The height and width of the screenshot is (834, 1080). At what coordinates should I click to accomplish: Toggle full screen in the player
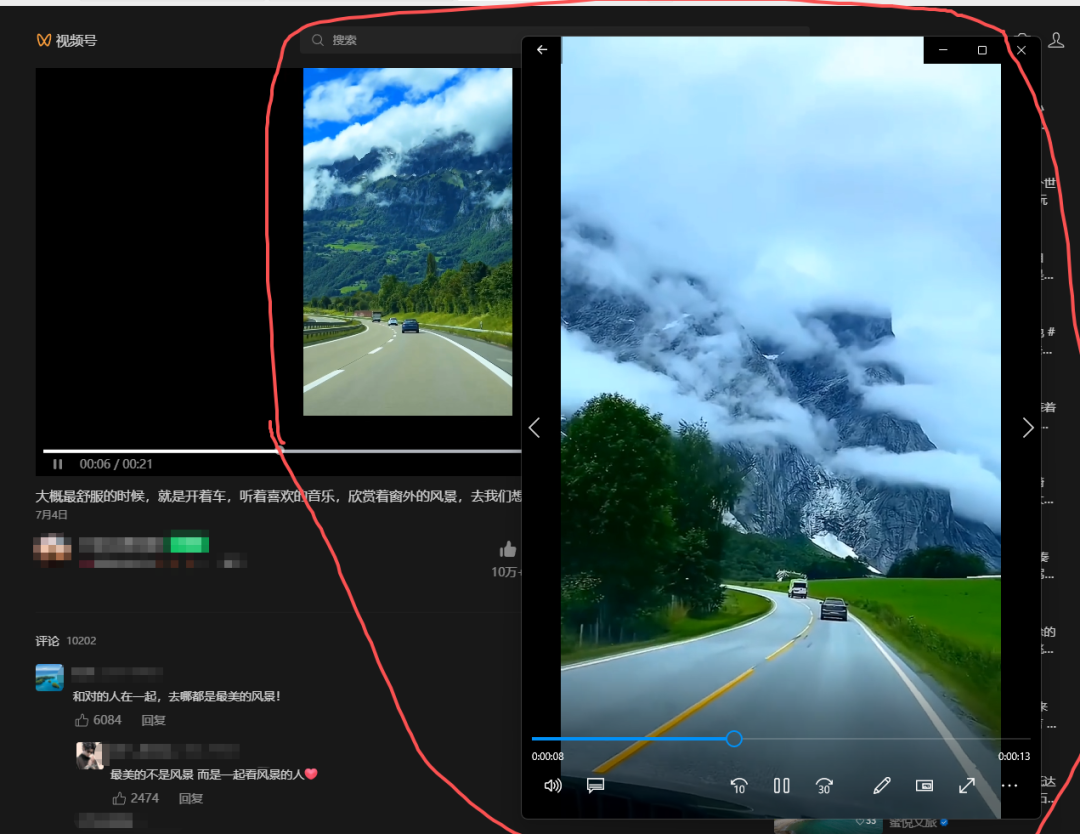coord(967,786)
